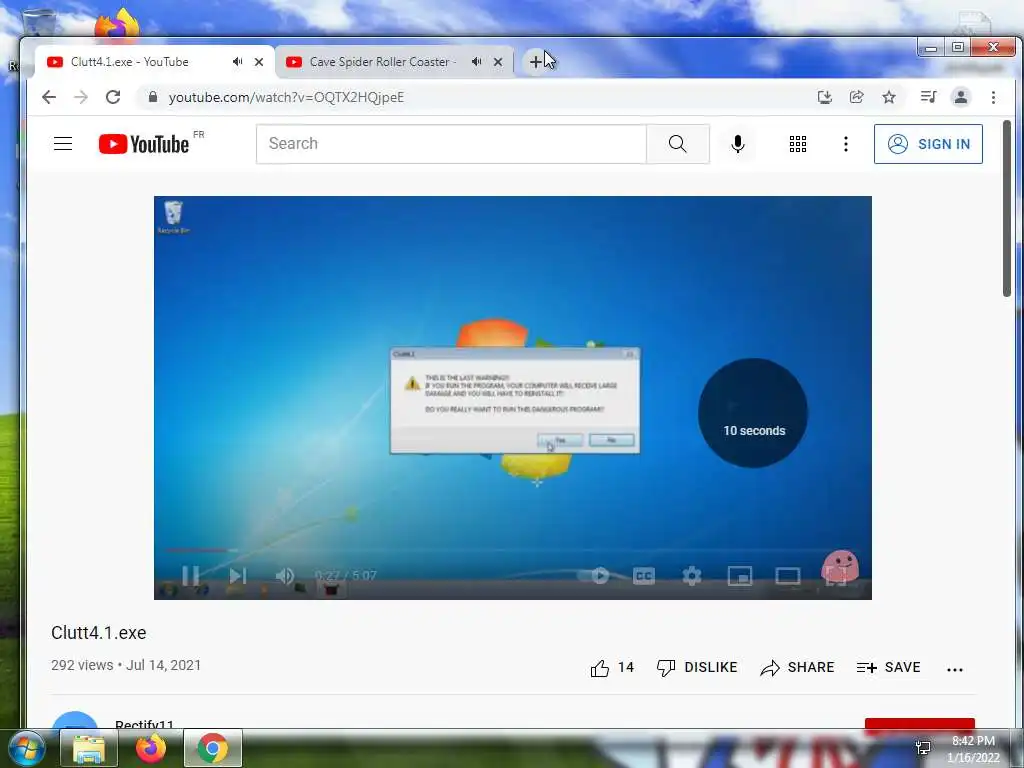
Task: Toggle the autoplay switch in the player
Action: point(595,575)
